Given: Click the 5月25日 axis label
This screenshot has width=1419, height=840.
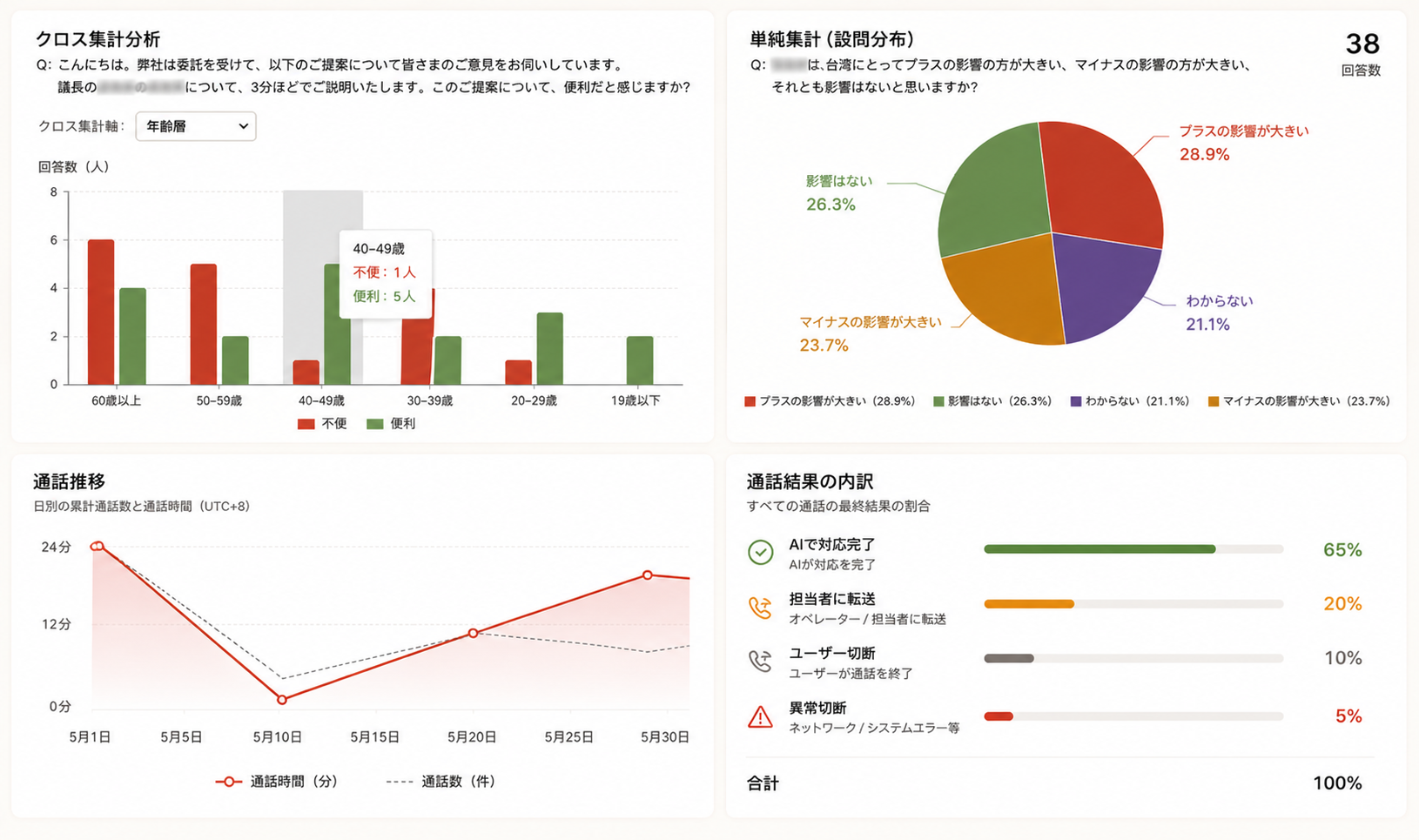Looking at the screenshot, I should coord(568,737).
